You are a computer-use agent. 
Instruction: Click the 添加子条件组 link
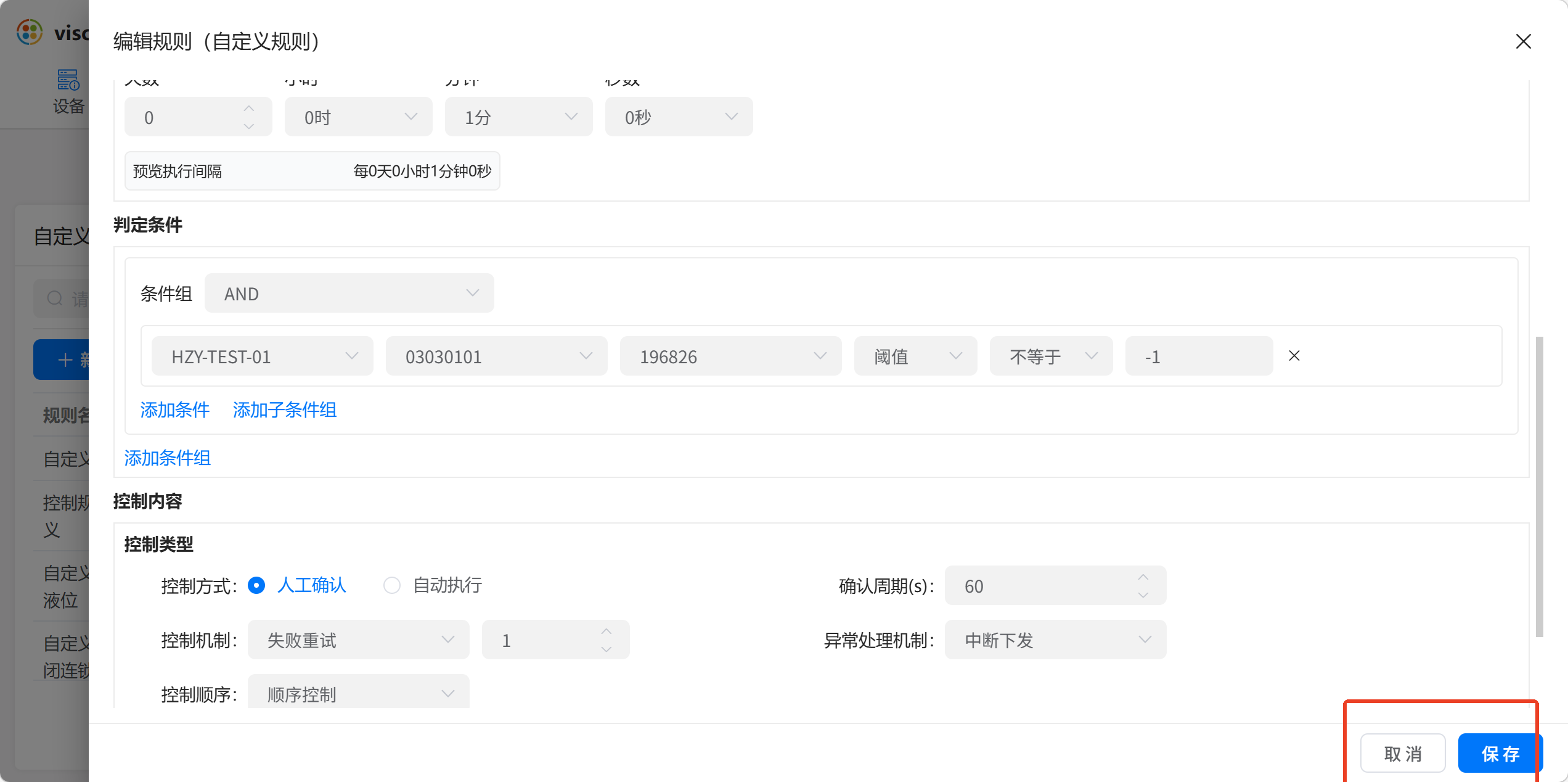[285, 410]
